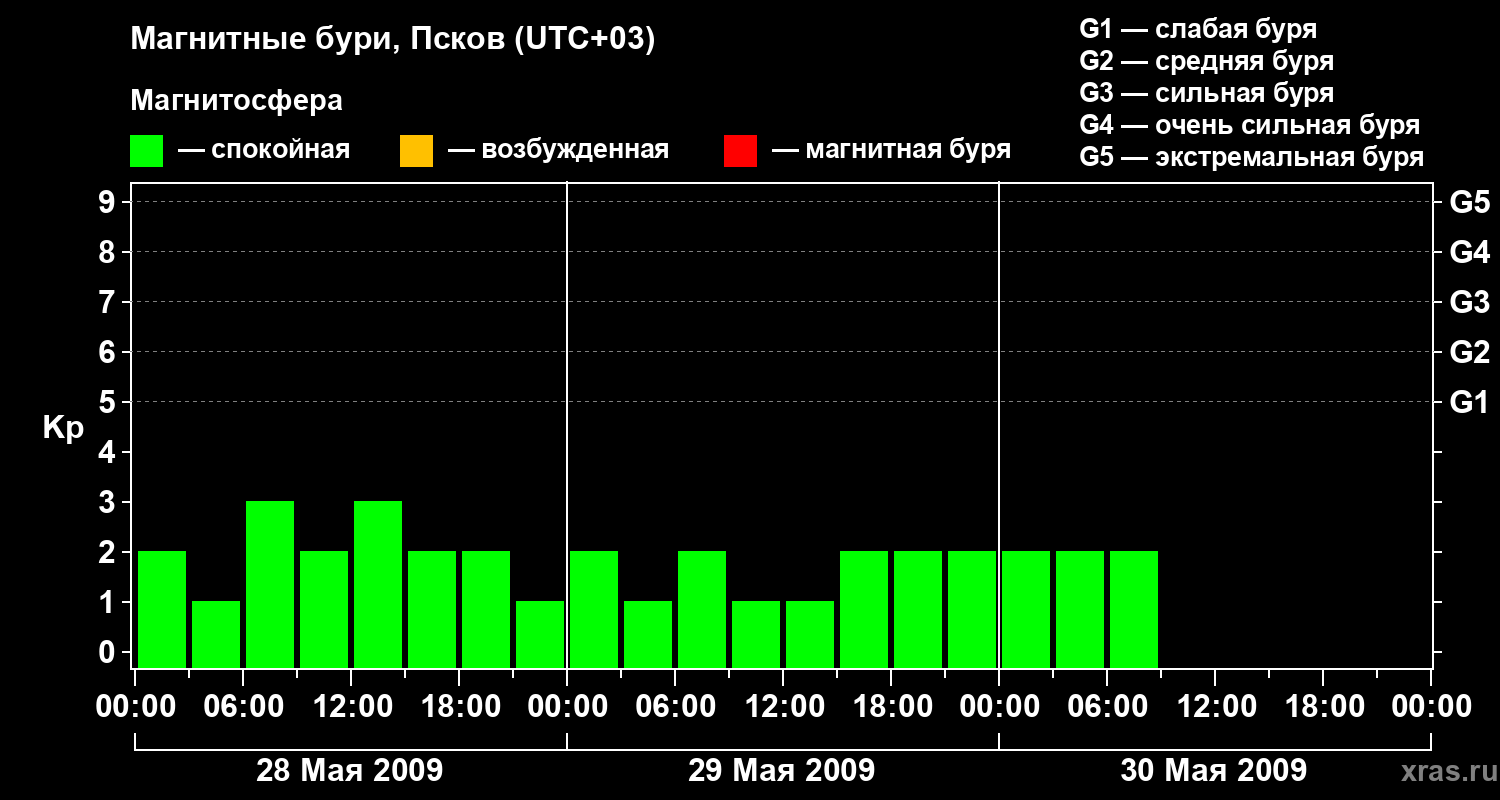Image resolution: width=1500 pixels, height=800 pixels.
Task: Select the 'G2 — средняя буря' legend line
Action: [x=1207, y=61]
